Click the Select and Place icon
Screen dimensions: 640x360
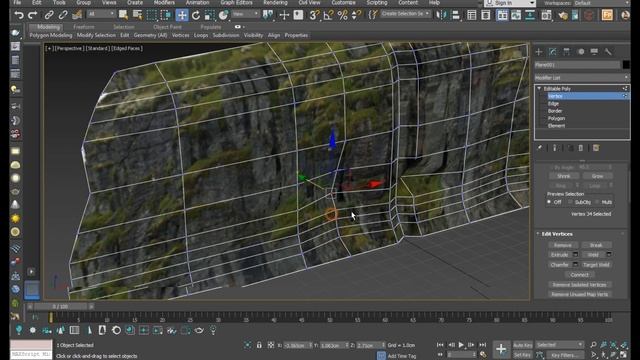tap(223, 15)
